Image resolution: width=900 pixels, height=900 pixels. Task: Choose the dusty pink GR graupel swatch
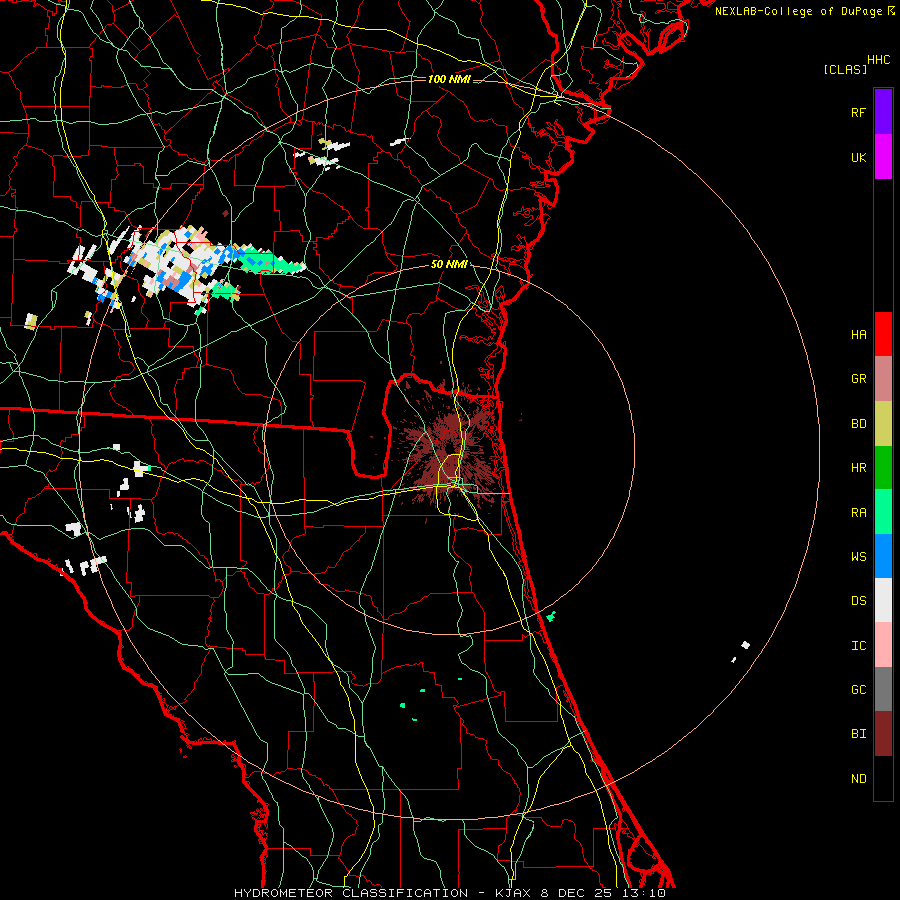pyautogui.click(x=883, y=379)
